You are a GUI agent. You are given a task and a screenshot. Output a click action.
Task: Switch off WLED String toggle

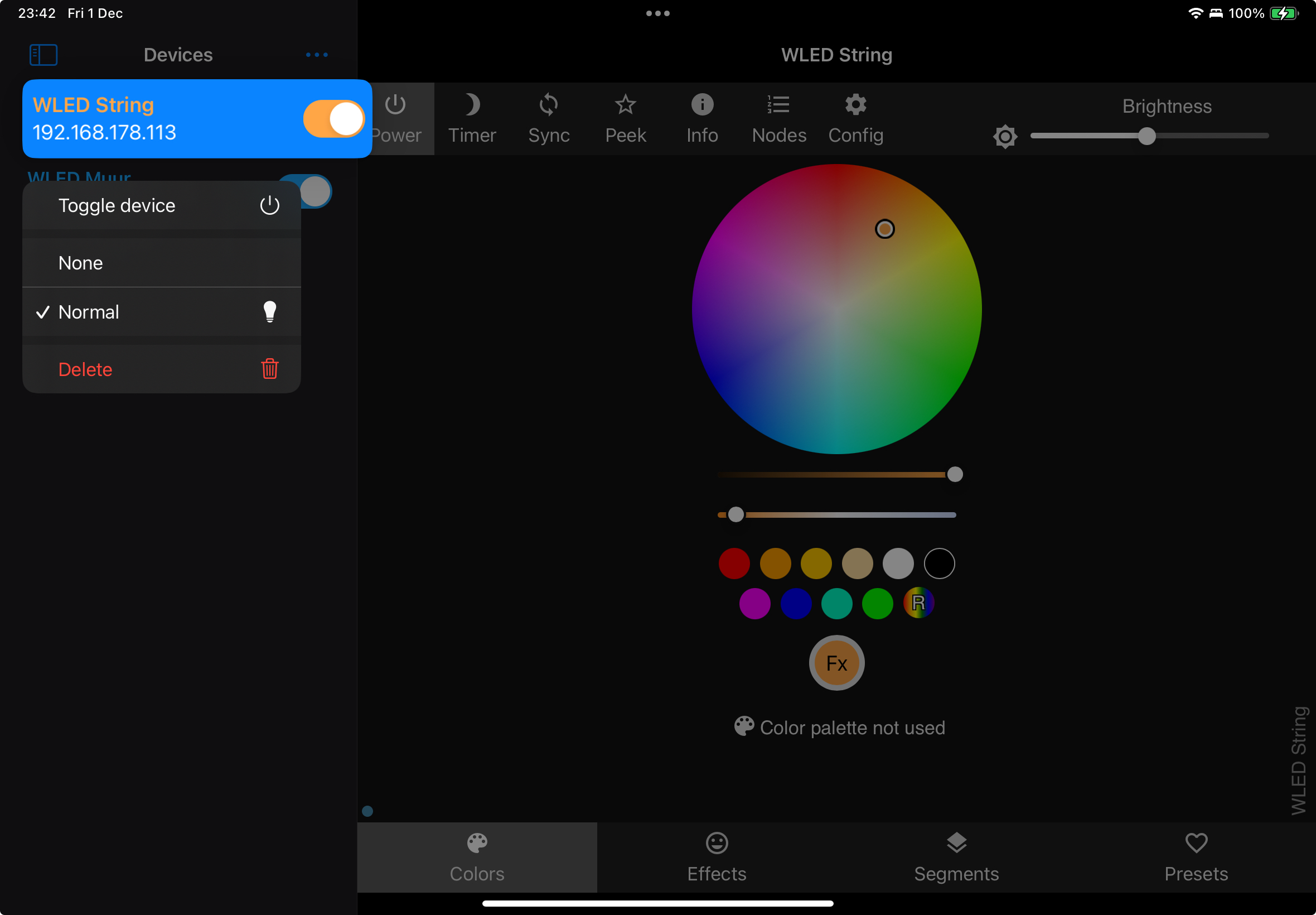(333, 119)
